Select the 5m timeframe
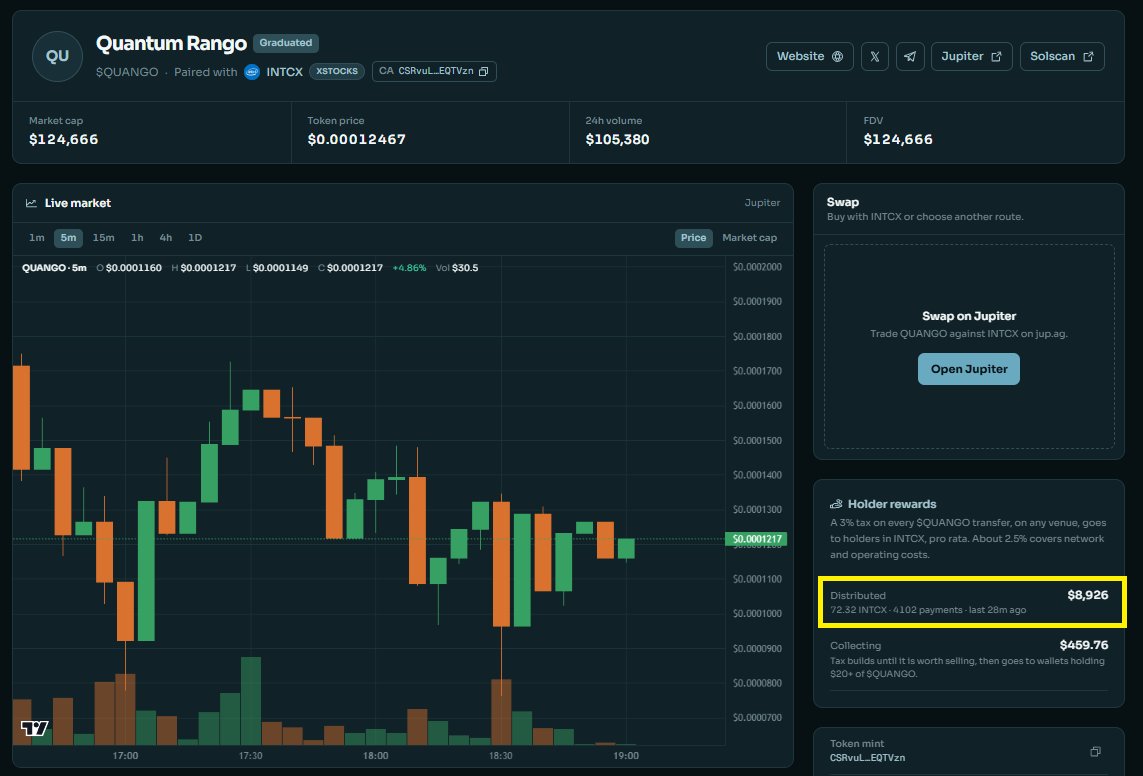The height and width of the screenshot is (776, 1143). [68, 238]
